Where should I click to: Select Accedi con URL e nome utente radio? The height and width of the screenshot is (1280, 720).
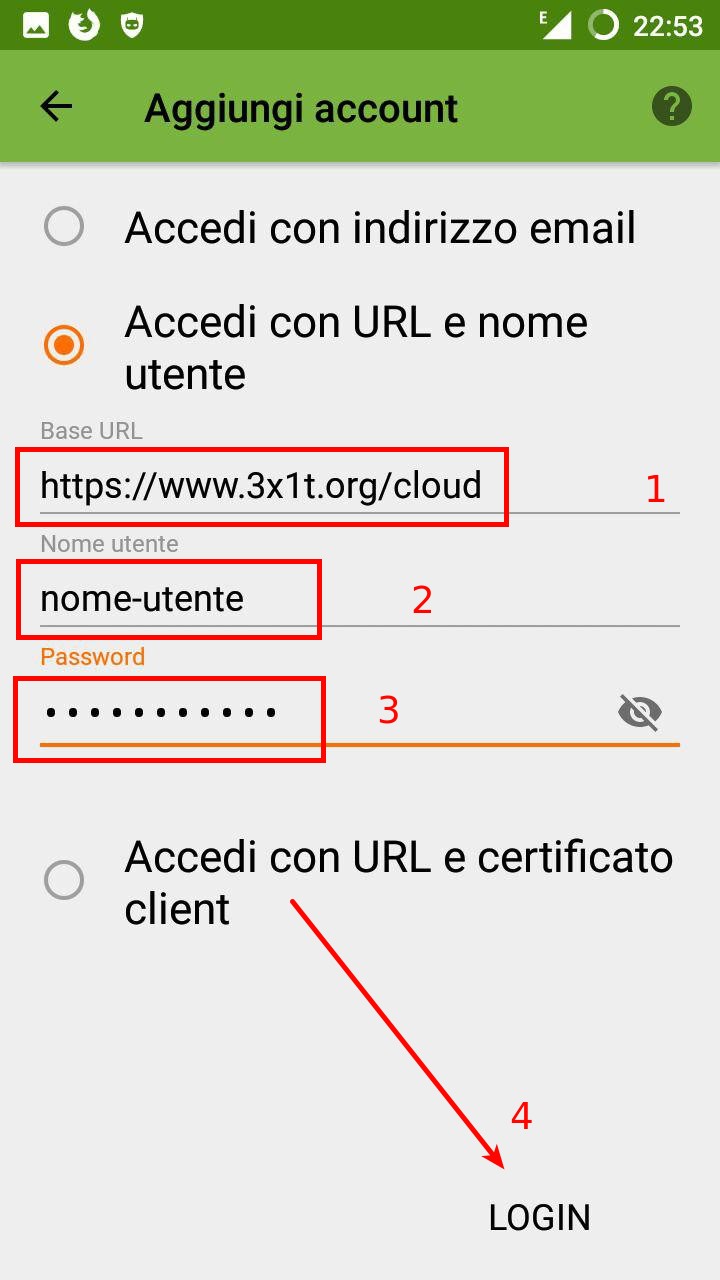(64, 346)
